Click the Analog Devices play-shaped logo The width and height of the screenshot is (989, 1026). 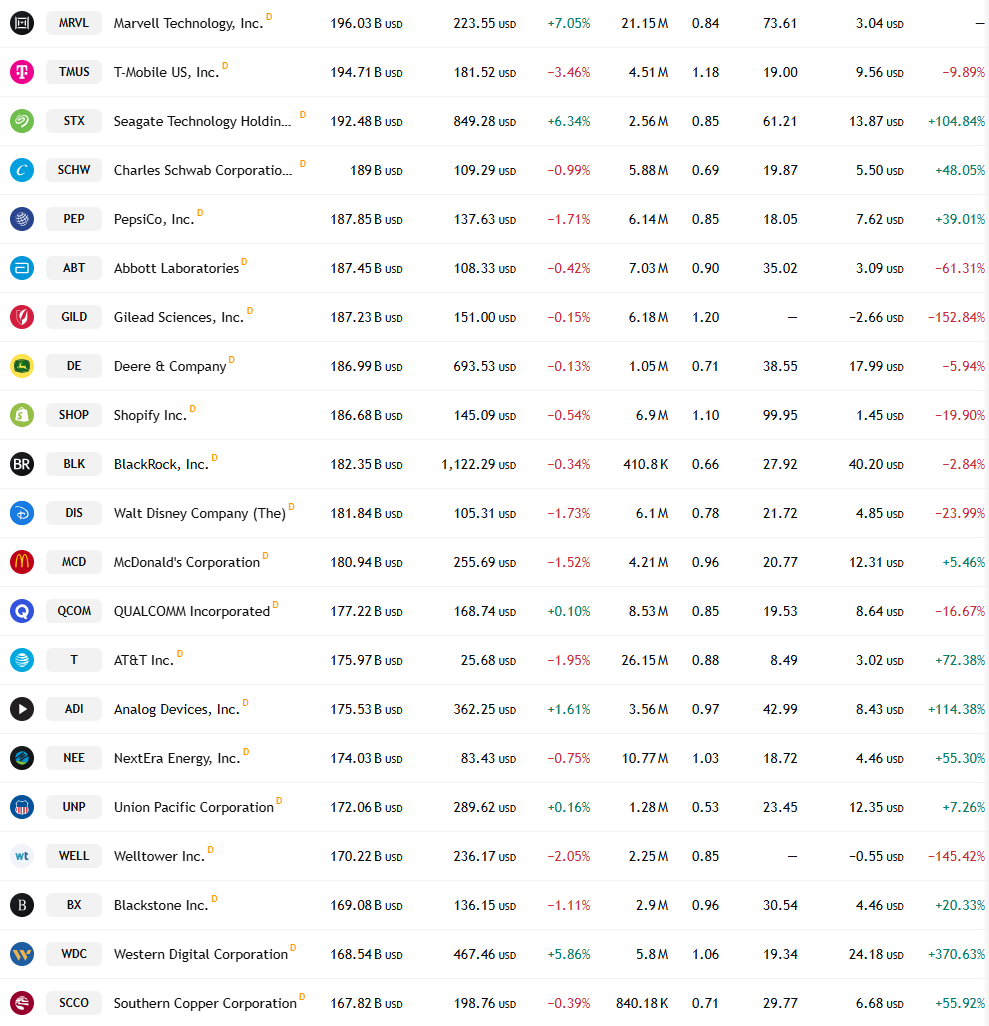click(22, 709)
